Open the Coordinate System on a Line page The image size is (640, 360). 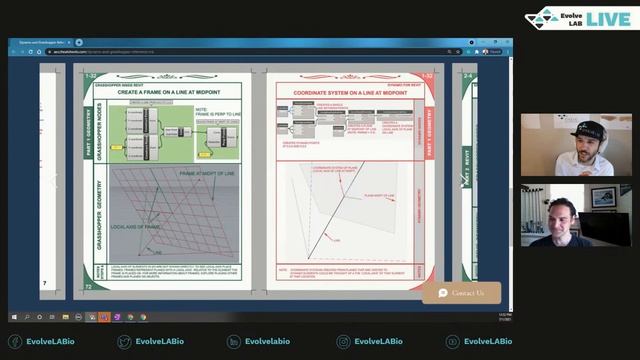(x=351, y=181)
